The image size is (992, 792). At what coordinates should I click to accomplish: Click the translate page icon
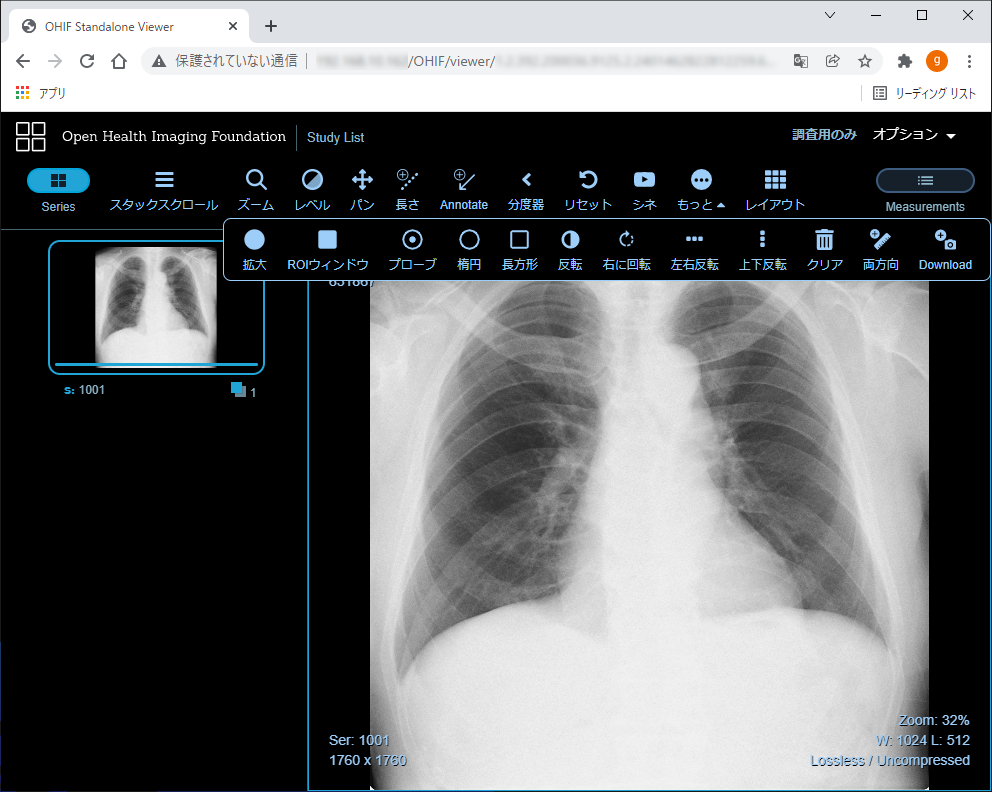click(800, 61)
